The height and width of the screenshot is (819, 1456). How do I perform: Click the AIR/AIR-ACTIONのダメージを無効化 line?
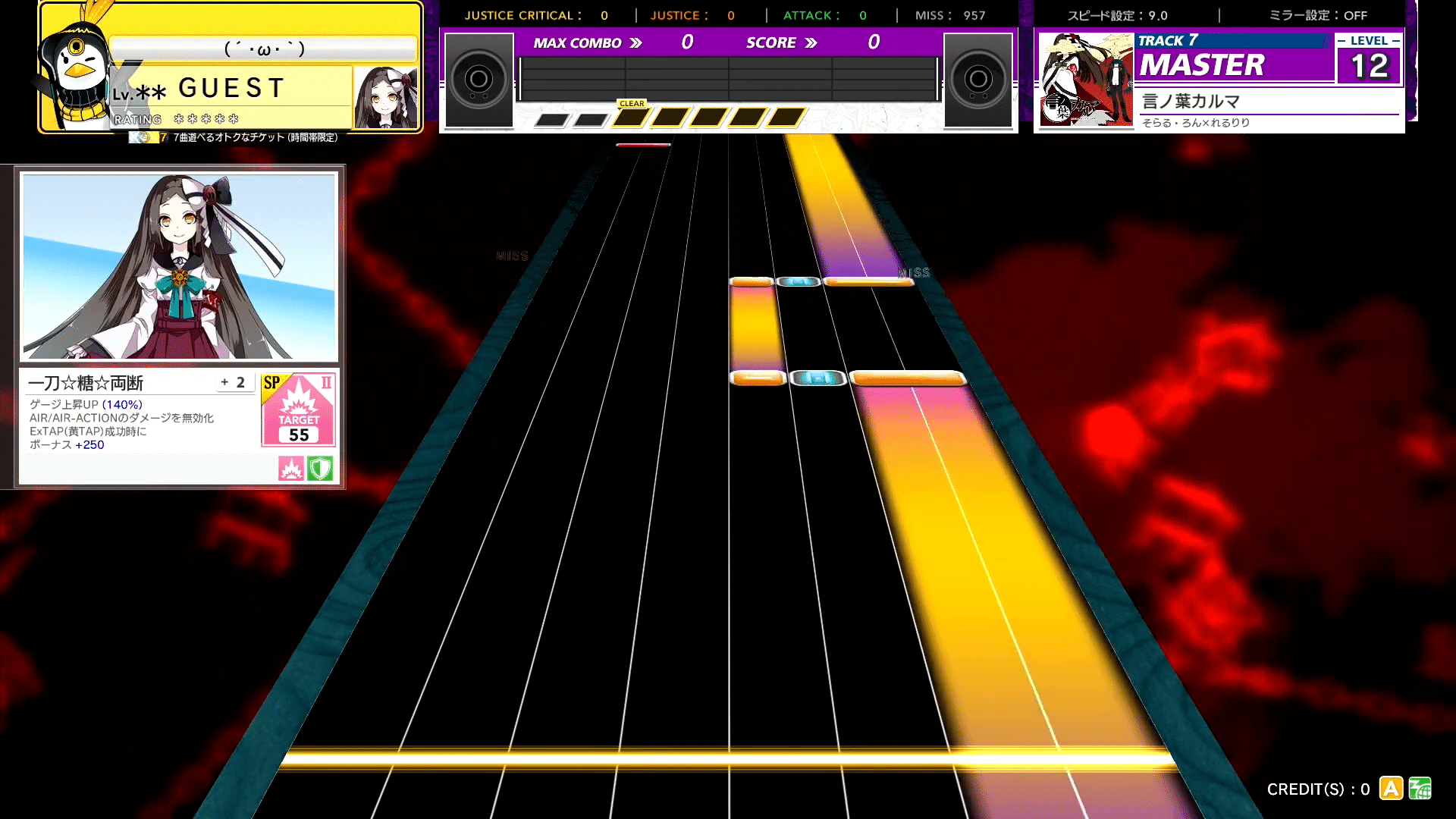[121, 418]
